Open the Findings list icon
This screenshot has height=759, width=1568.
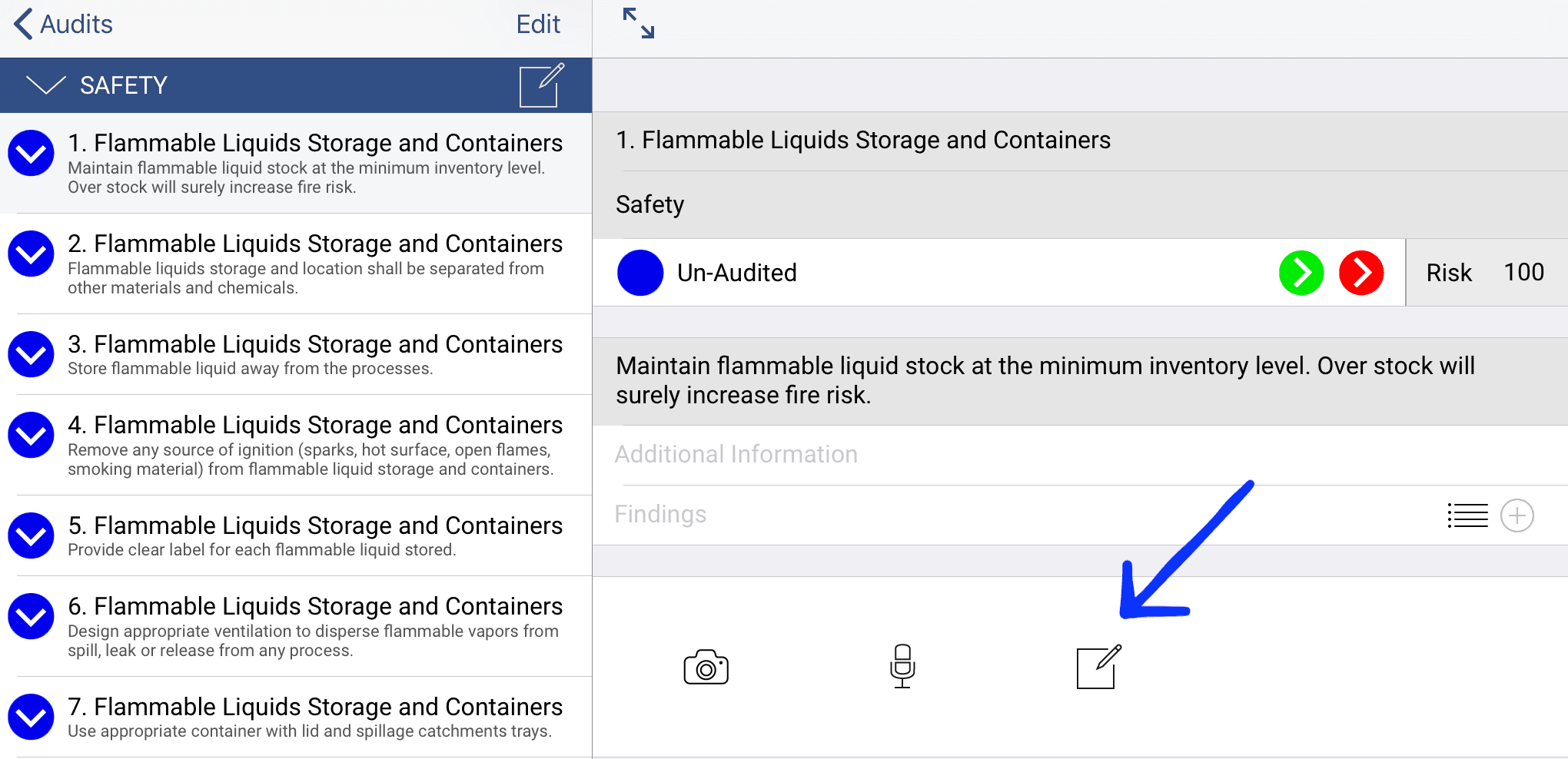(x=1467, y=515)
